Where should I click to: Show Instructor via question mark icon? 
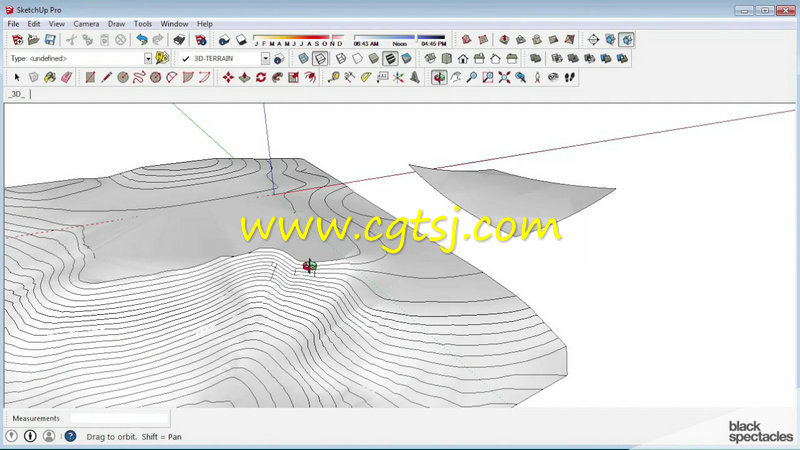pyautogui.click(x=70, y=436)
